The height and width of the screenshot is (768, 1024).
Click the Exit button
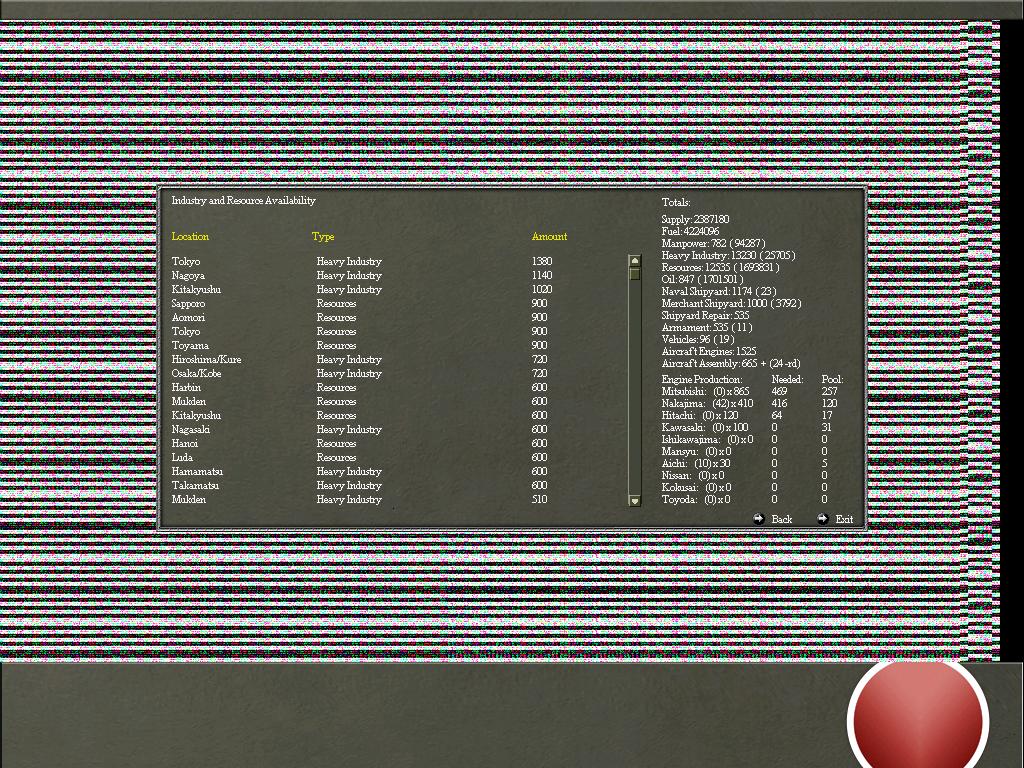(x=843, y=519)
